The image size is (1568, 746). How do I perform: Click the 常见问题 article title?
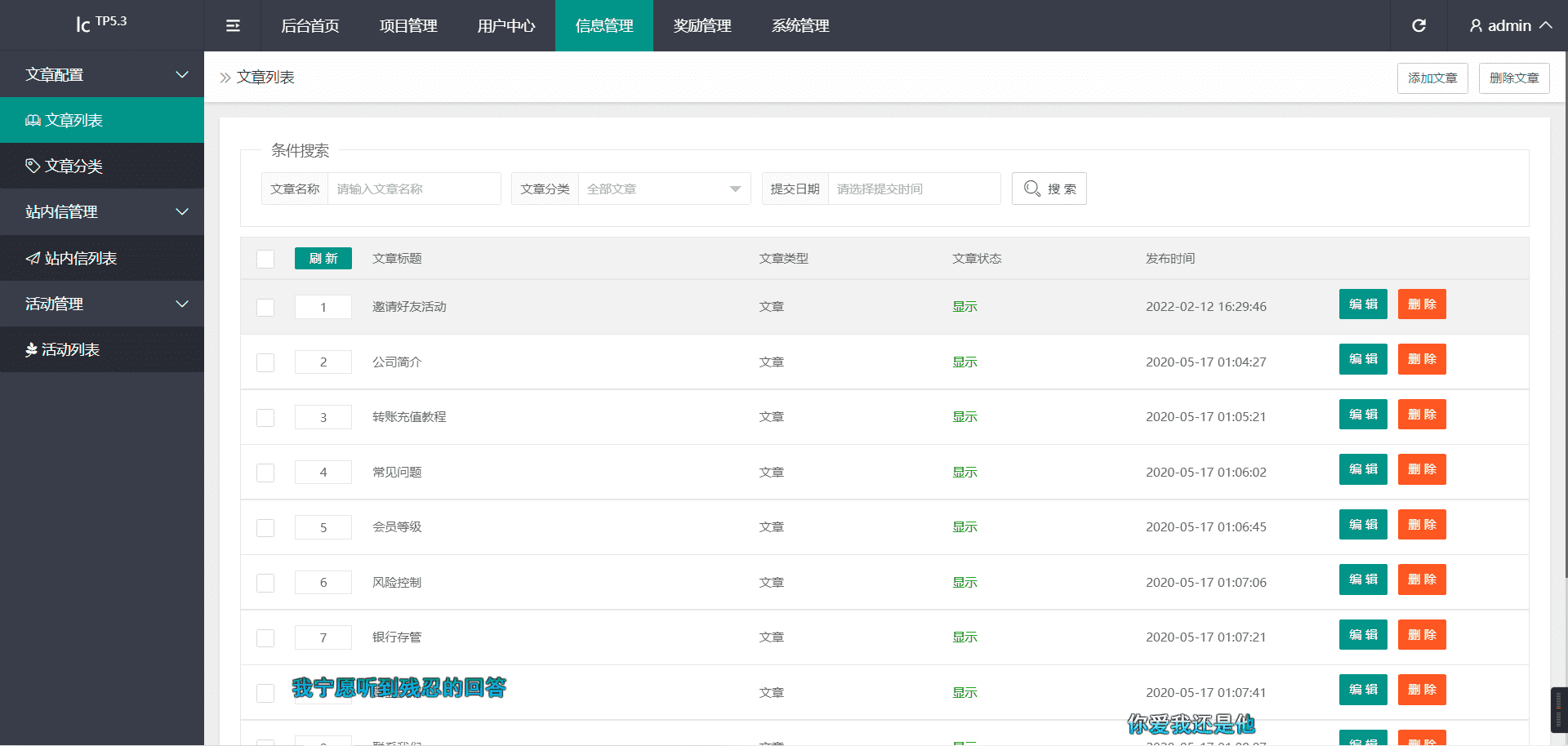pos(397,473)
